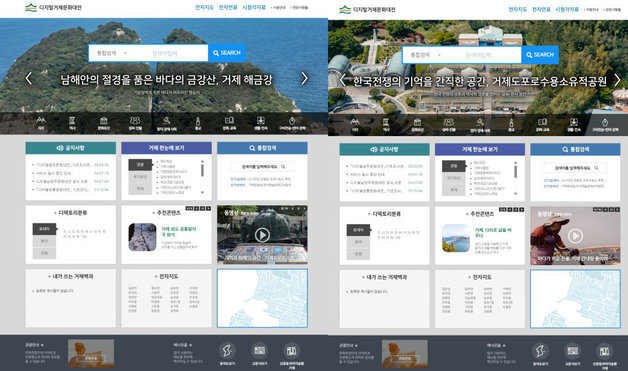Click the rightmost round footer icon, right page
This screenshot has height=371, width=628.
tap(605, 351)
